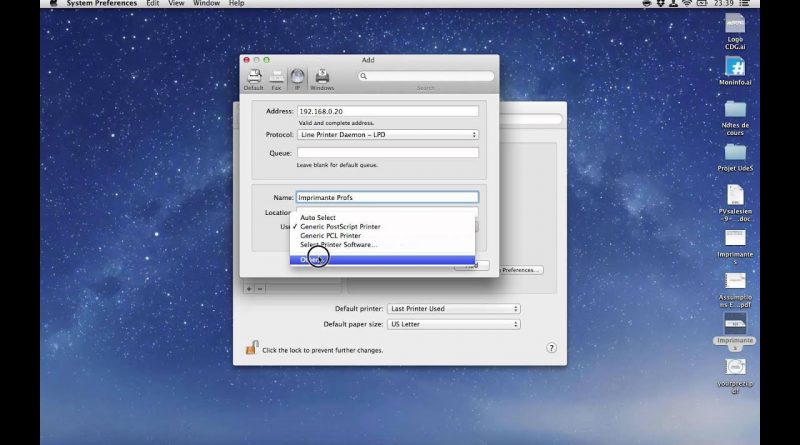Open the 'Default printer' dropdown
The width and height of the screenshot is (800, 445).
(x=454, y=309)
